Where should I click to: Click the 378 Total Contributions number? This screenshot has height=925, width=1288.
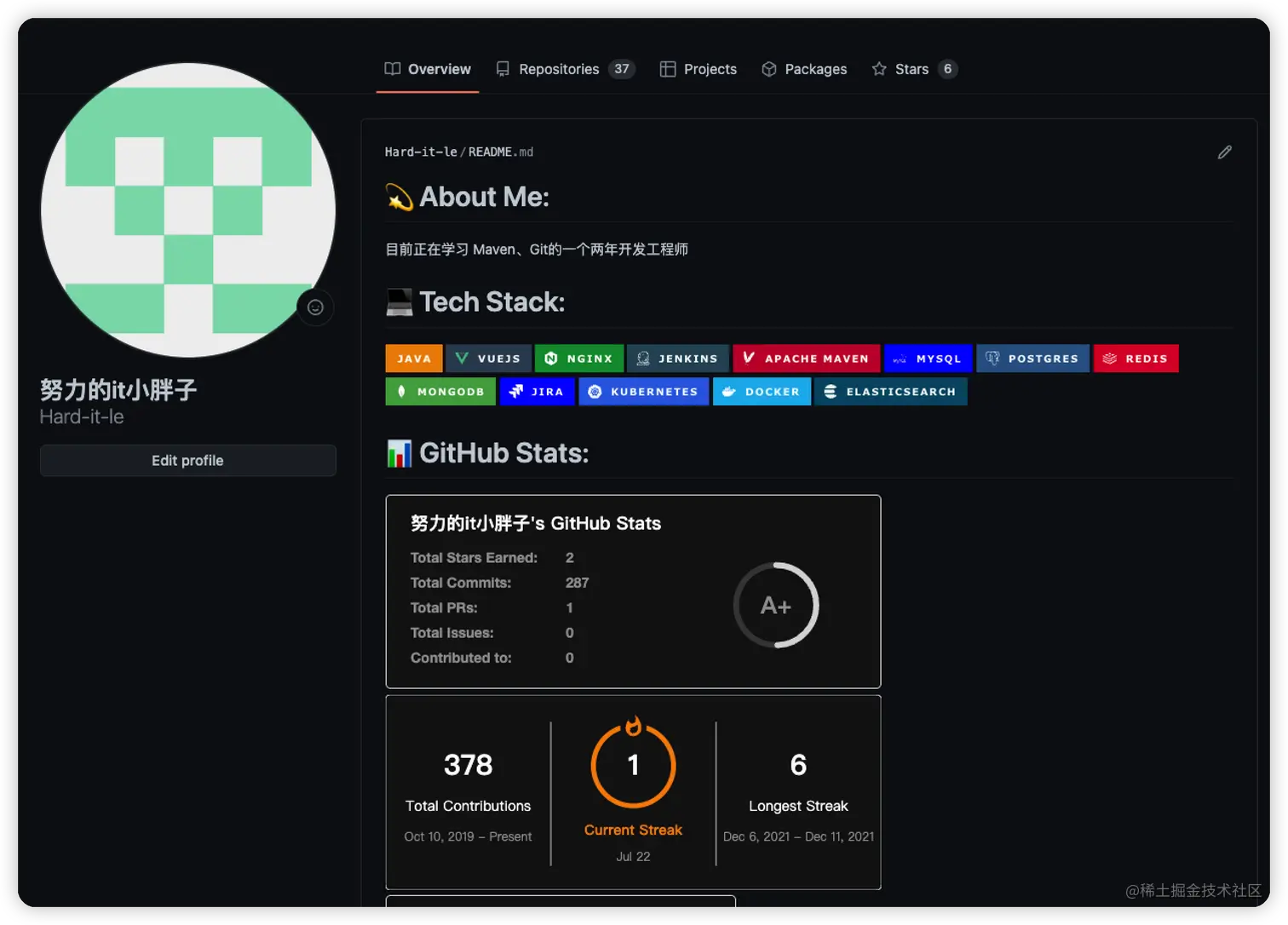click(469, 765)
